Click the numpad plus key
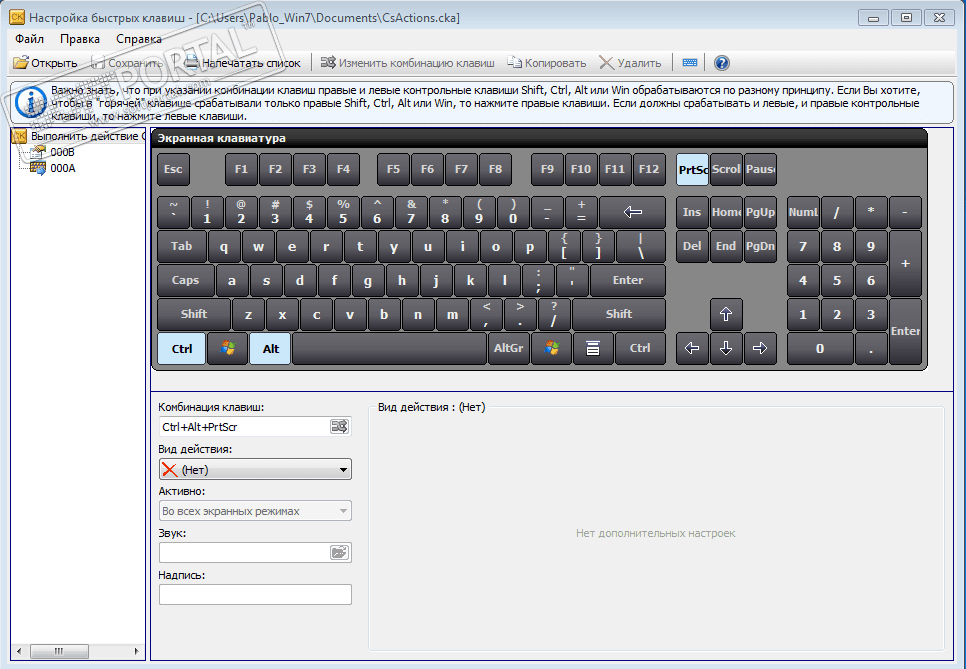The width and height of the screenshot is (966, 669). coord(905,264)
